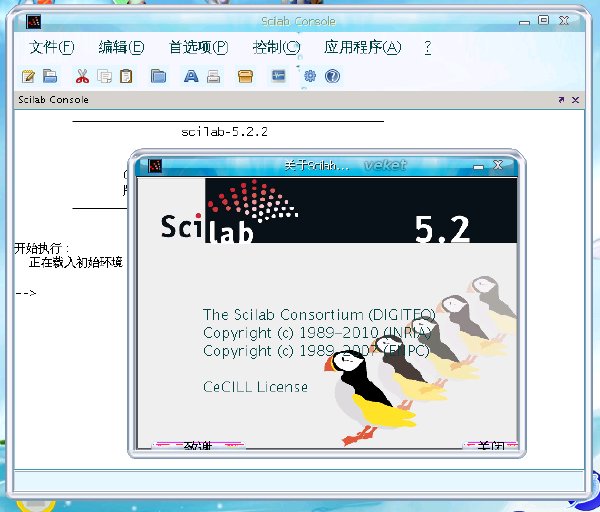Click The Scilab Consortium (DIGITEO) text
This screenshot has width=600, height=512.
tap(319, 315)
